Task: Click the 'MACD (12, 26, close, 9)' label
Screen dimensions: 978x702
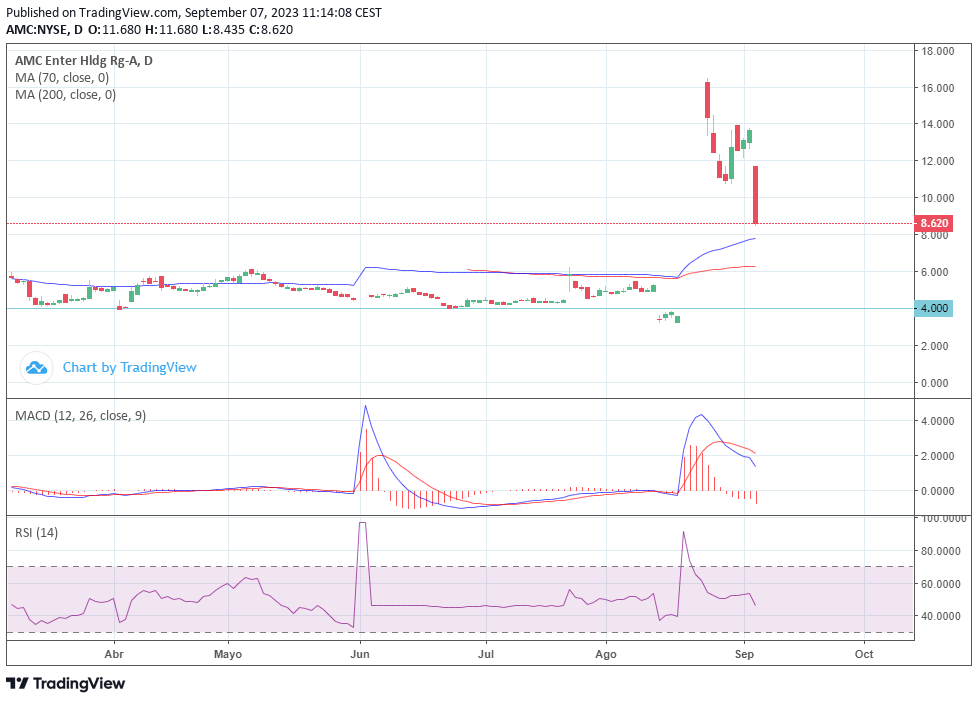Action: pos(80,416)
